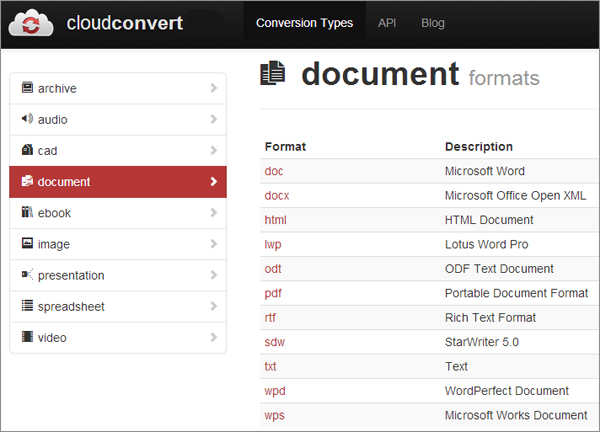Click the video film icon
This screenshot has height=432, width=600.
[x=27, y=337]
